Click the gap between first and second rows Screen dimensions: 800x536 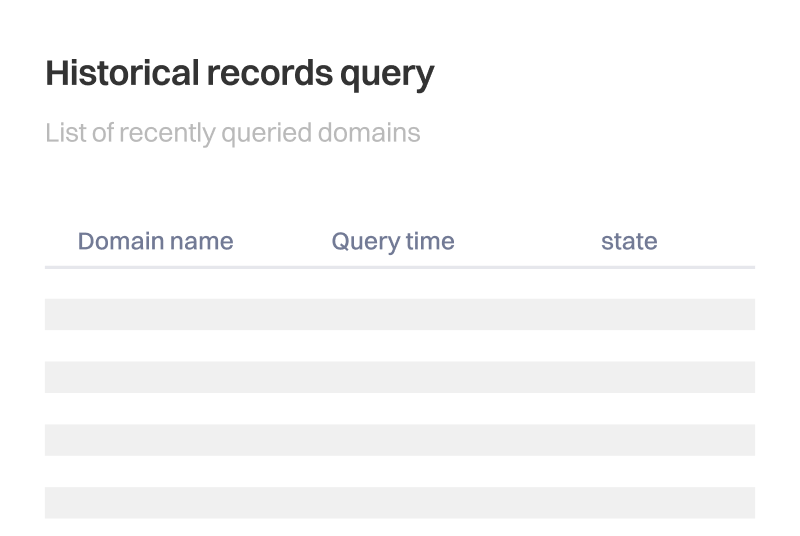pos(400,346)
